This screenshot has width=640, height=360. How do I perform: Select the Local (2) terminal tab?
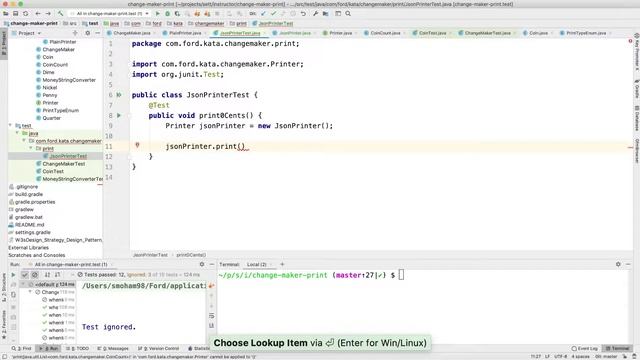[x=257, y=264]
